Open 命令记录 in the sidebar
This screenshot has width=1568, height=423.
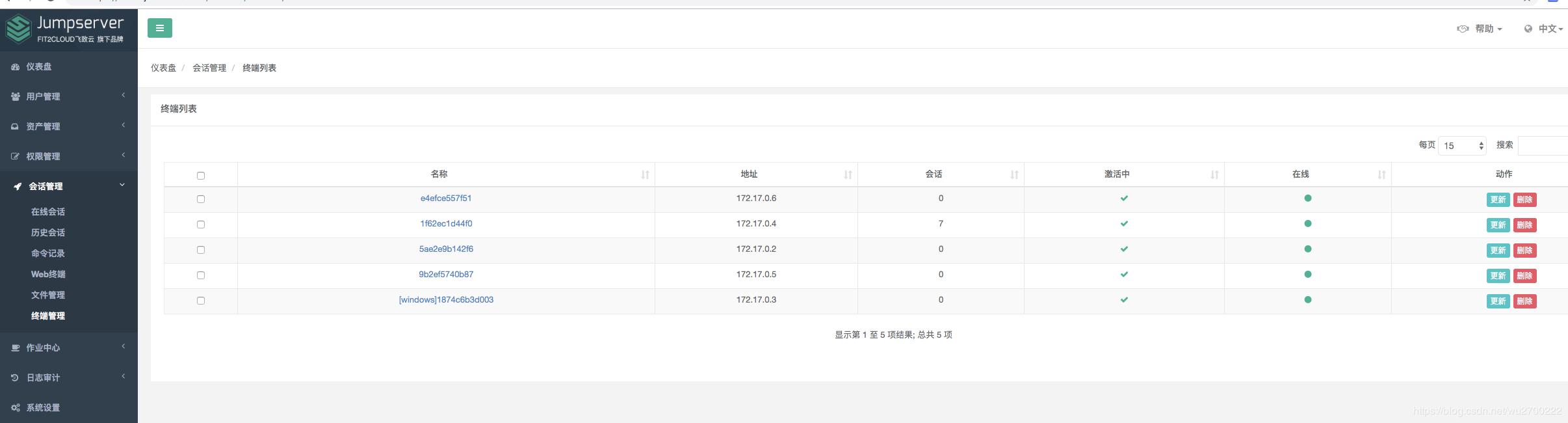[x=48, y=253]
